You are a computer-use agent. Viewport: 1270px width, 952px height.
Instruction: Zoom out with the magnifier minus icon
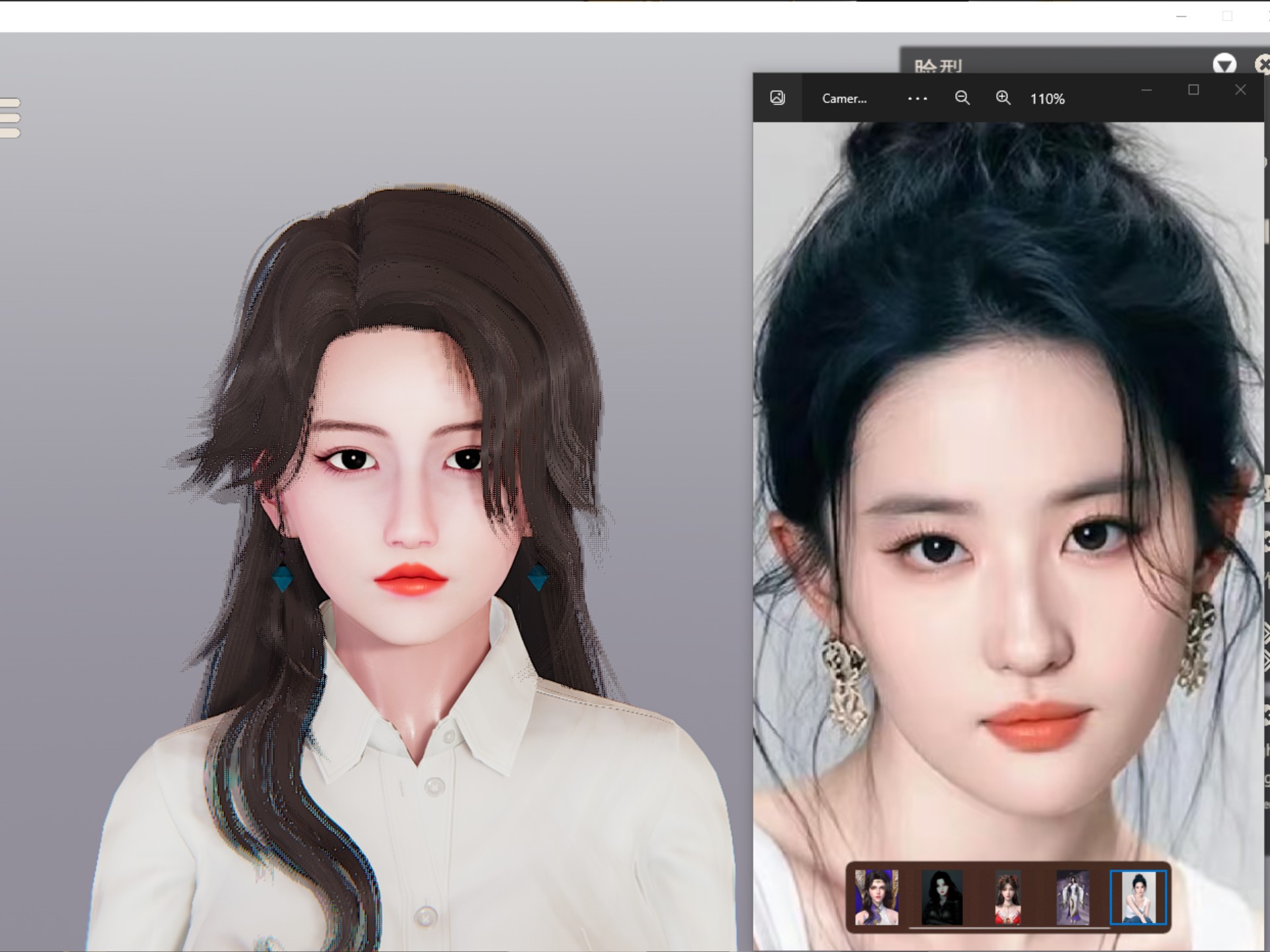[962, 98]
